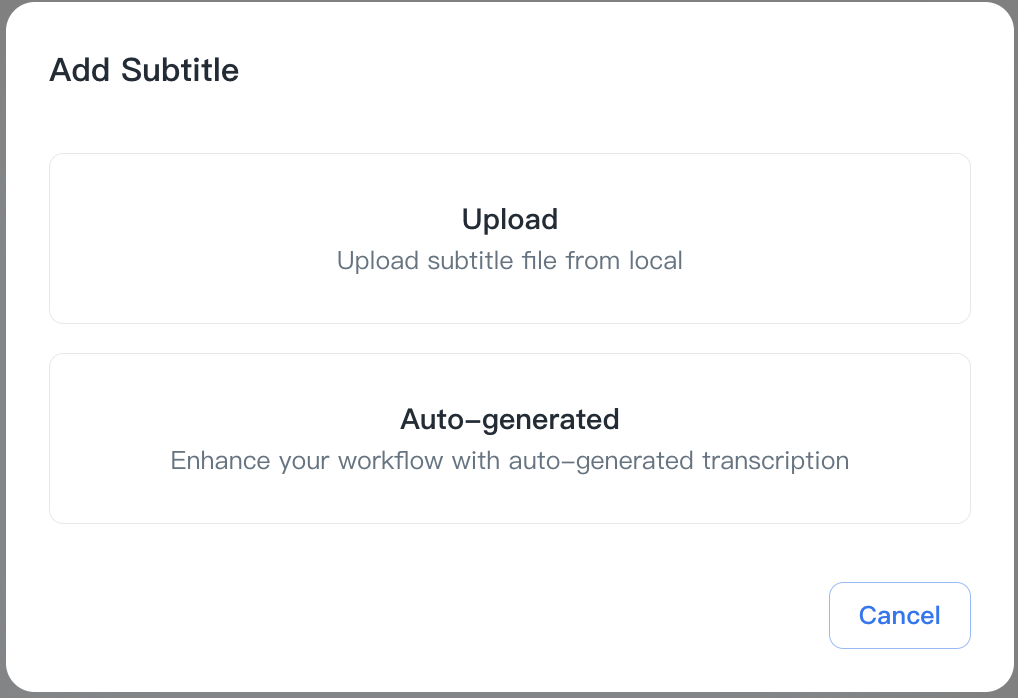Select the second subtitle source card

pyautogui.click(x=509, y=439)
